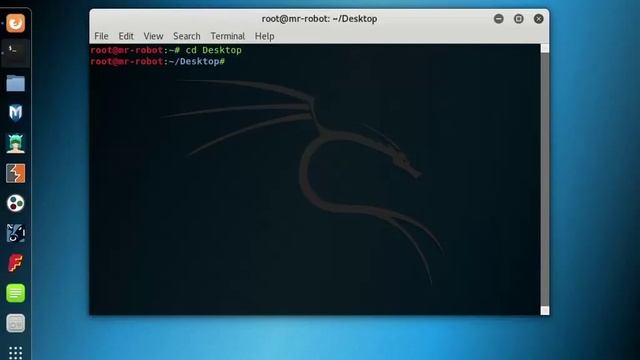Open Armitage from the dock
This screenshot has height=360, width=640.
click(16, 143)
